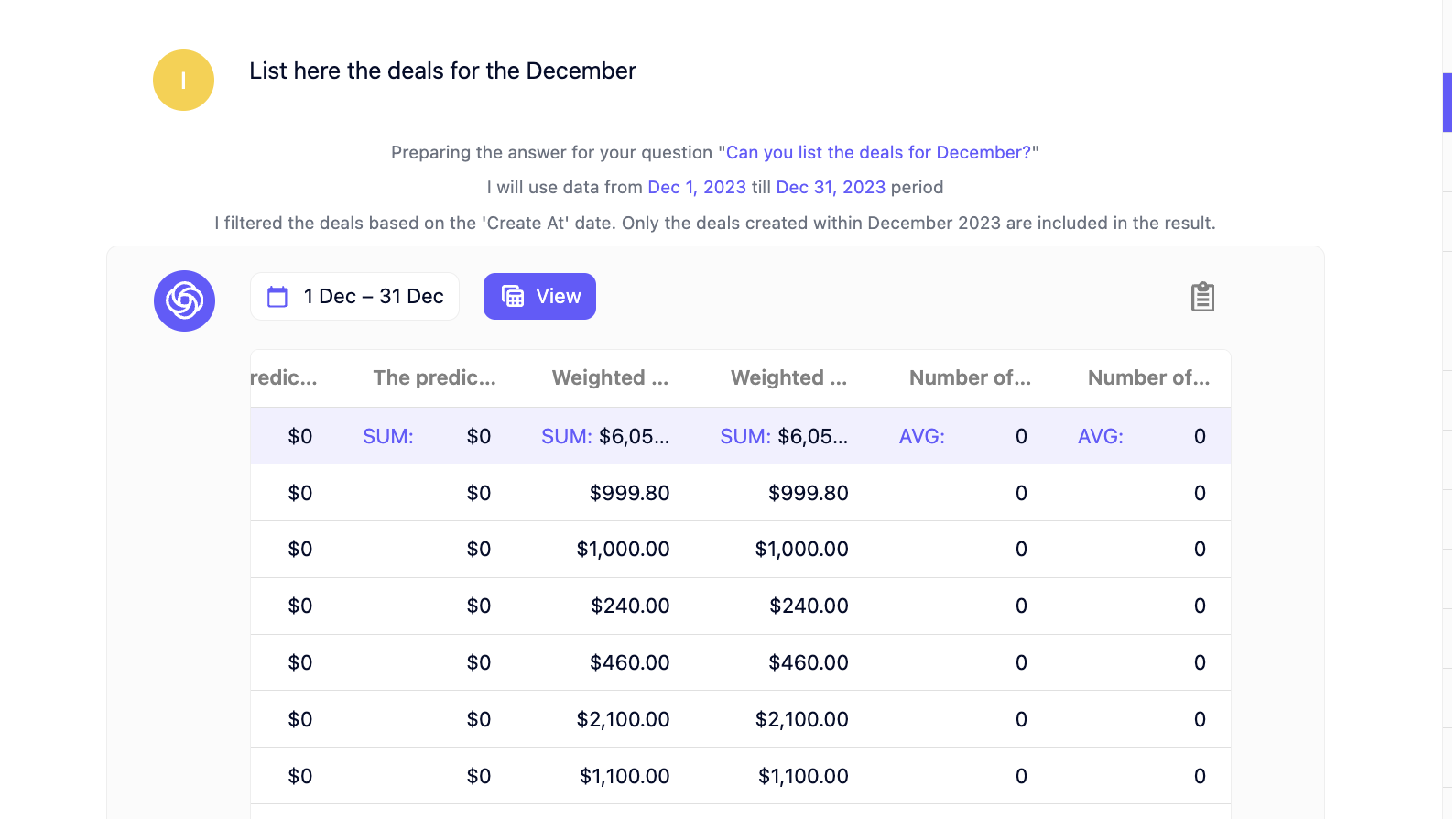Click the table icon on the View button
This screenshot has width=1456, height=819.
[513, 297]
